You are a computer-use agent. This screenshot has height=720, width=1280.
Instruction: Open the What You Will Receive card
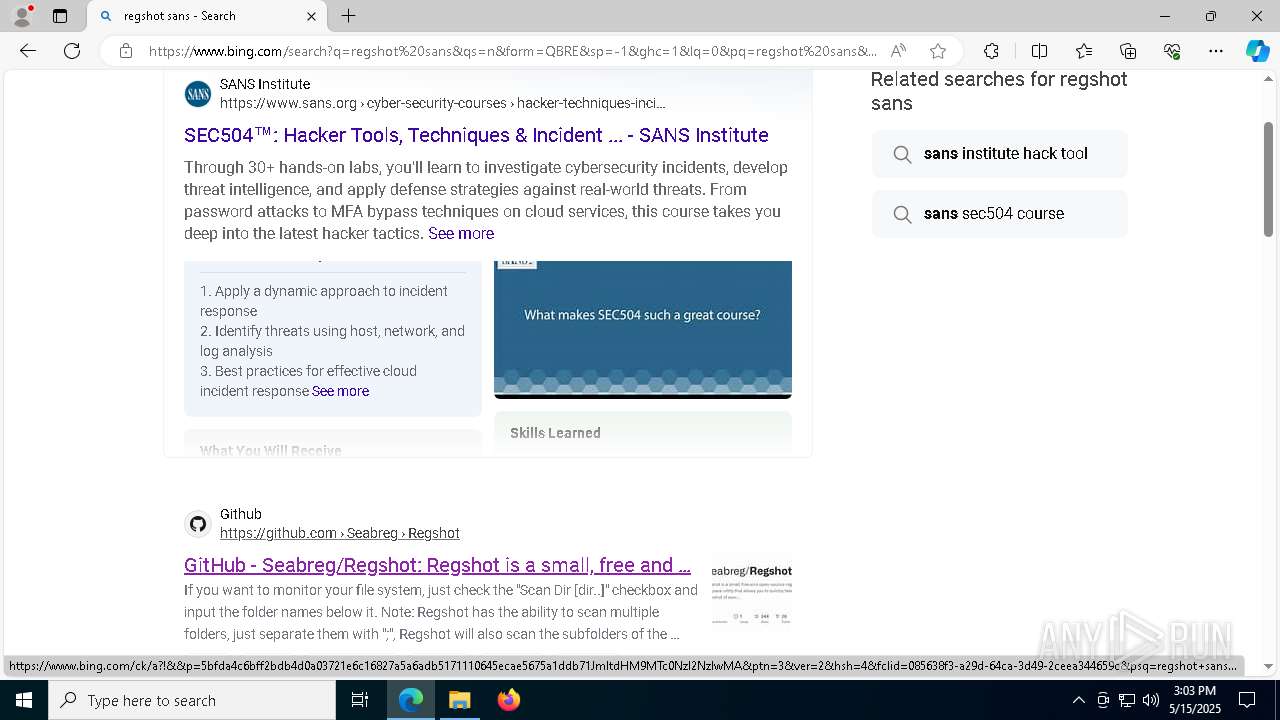coord(333,444)
